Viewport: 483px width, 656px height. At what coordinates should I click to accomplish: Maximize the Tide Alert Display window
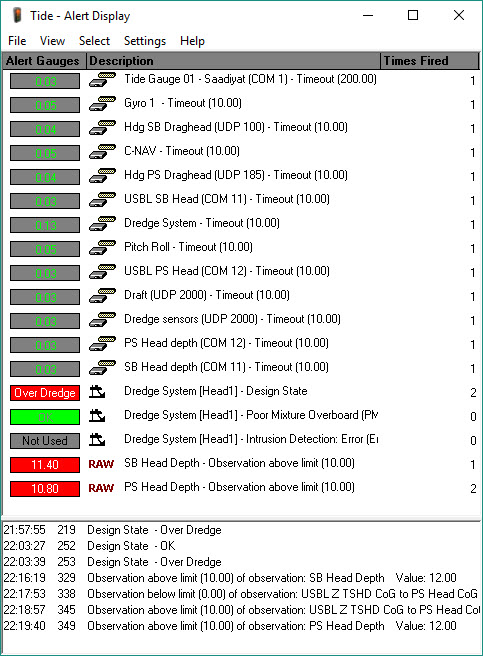(x=413, y=15)
